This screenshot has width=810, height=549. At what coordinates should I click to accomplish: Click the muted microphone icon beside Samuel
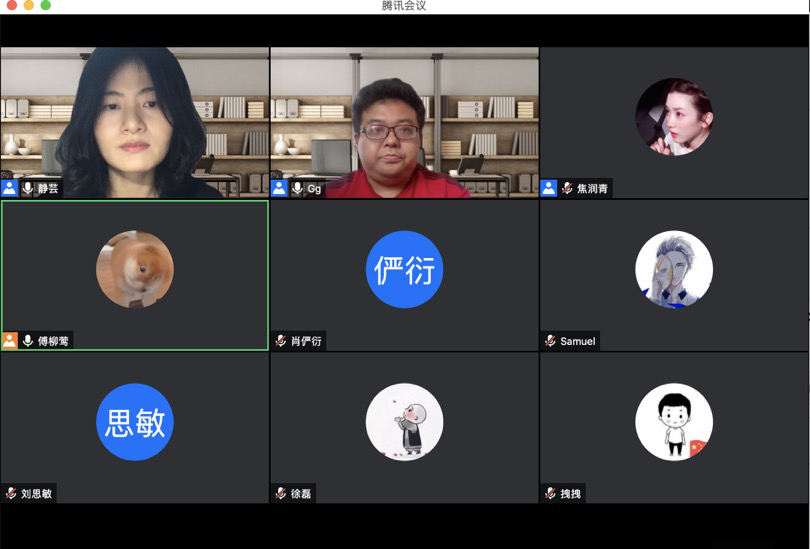[x=550, y=341]
